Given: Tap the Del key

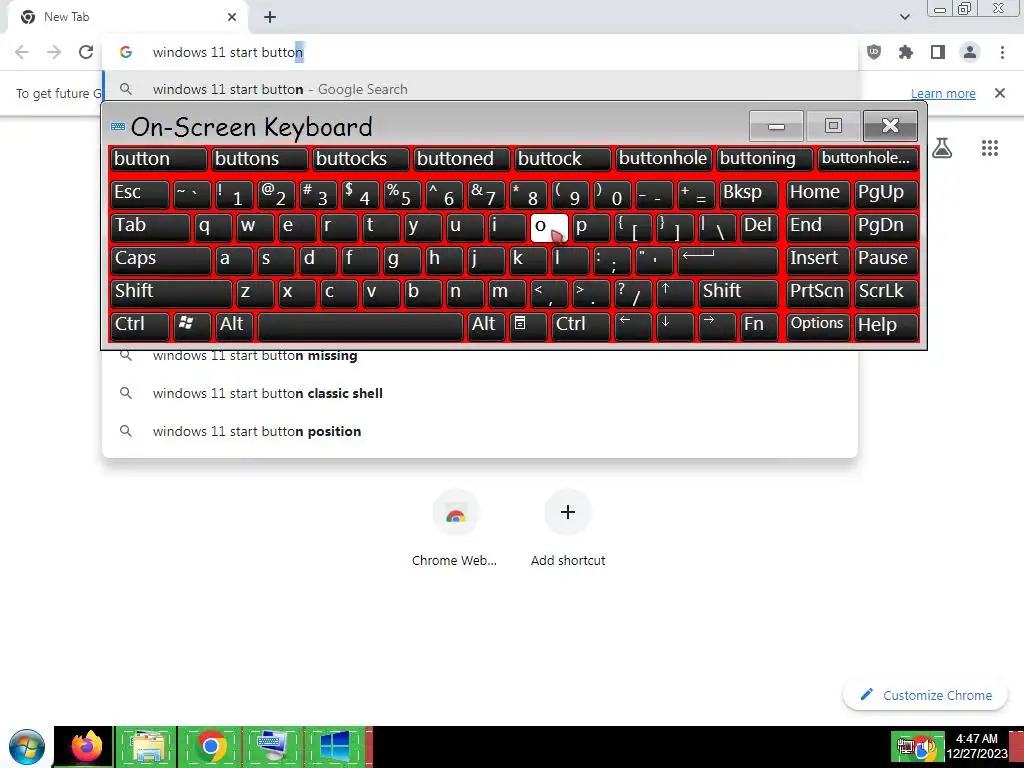Looking at the screenshot, I should pos(760,227).
